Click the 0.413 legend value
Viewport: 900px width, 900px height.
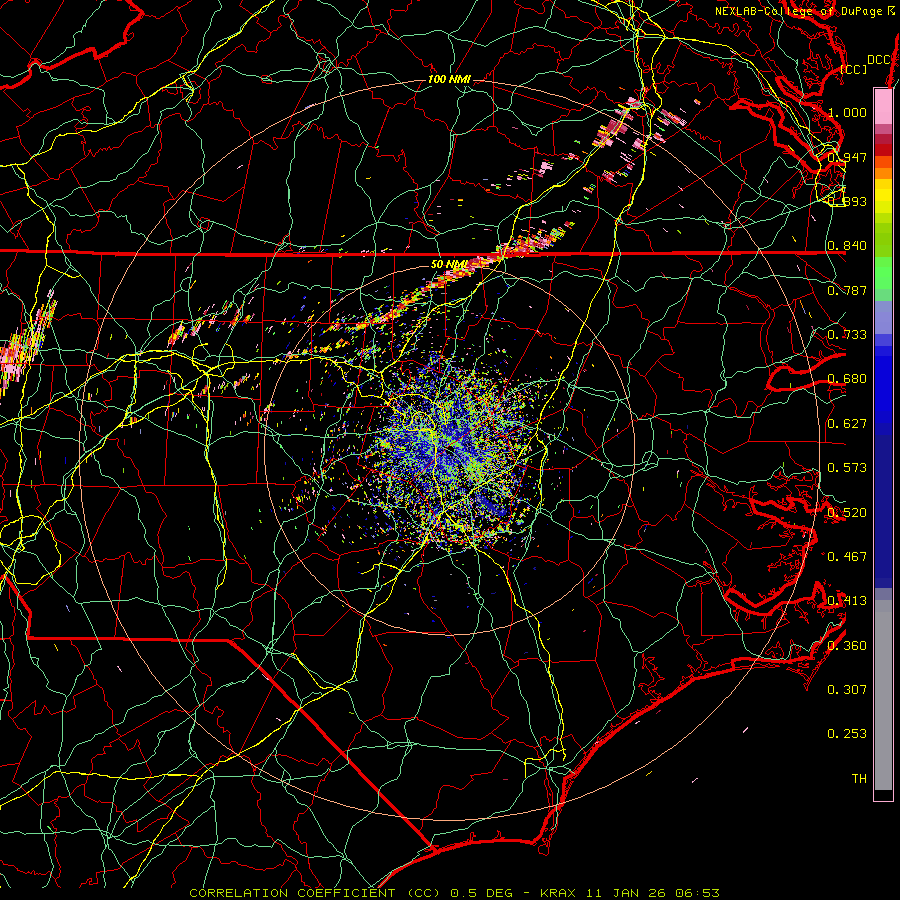point(847,600)
